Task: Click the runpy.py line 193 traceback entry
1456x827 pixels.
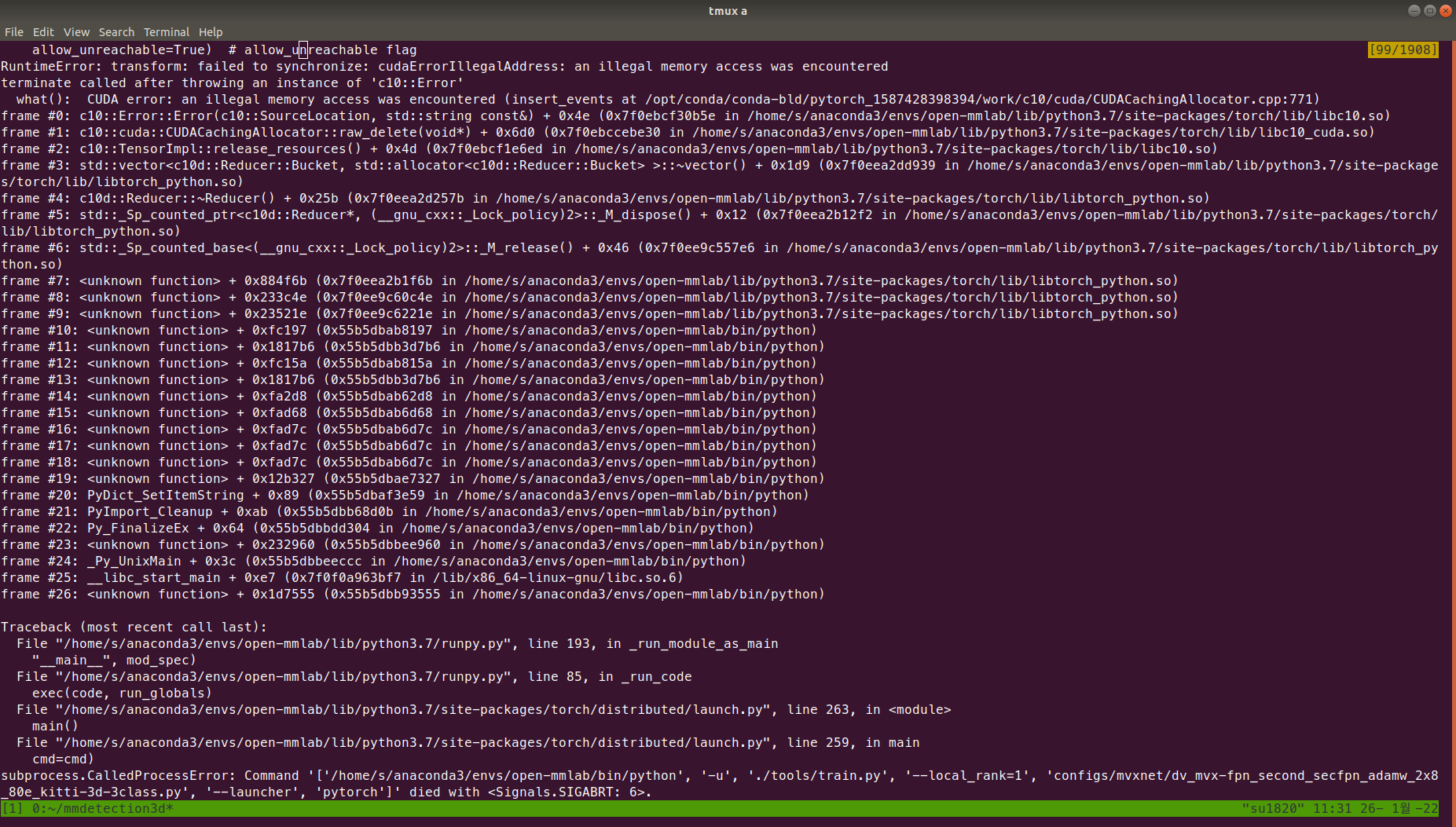Action: [x=398, y=644]
